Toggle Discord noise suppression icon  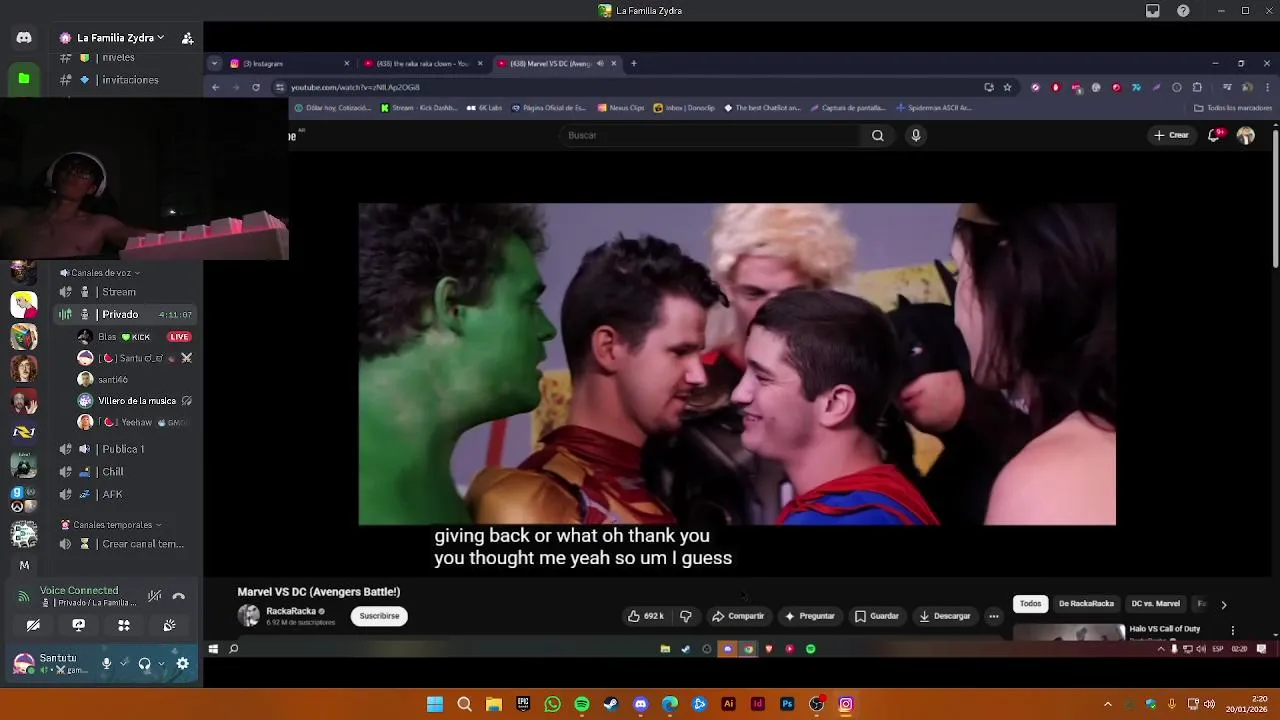pos(154,596)
